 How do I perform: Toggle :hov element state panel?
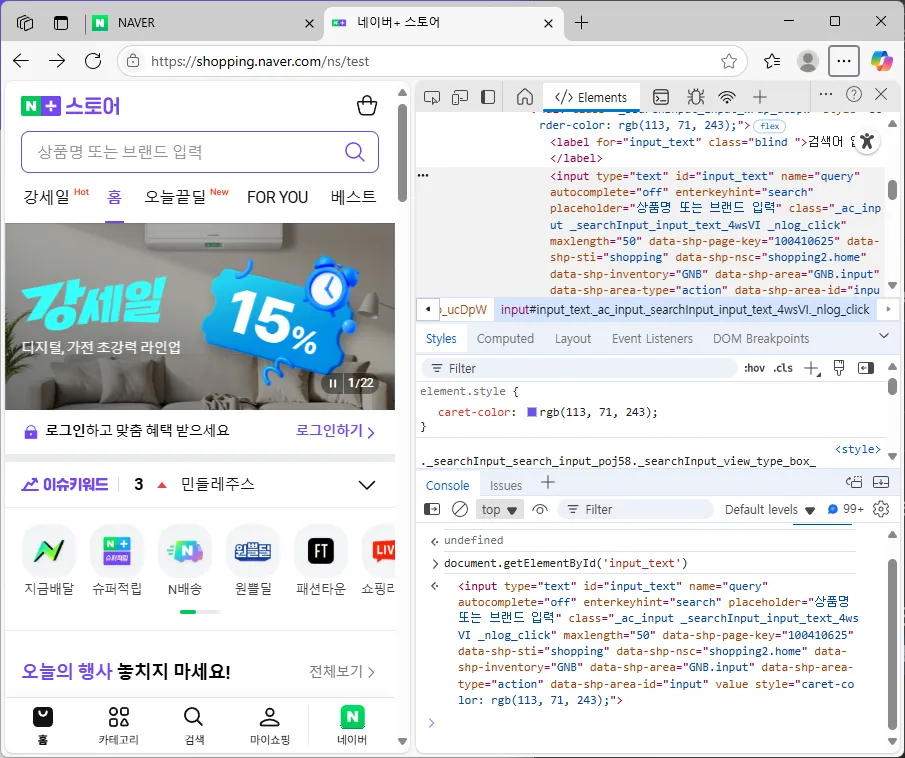(x=754, y=368)
